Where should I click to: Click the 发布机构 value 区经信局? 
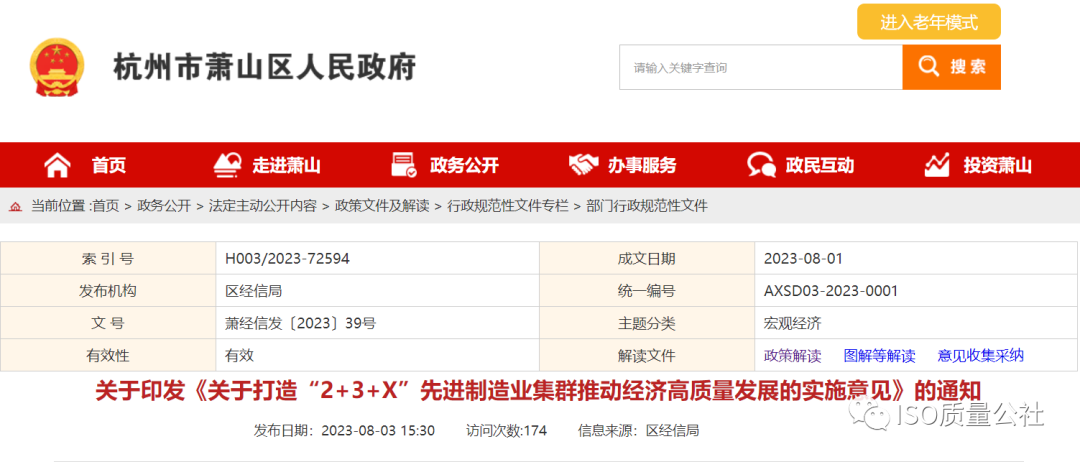253,291
